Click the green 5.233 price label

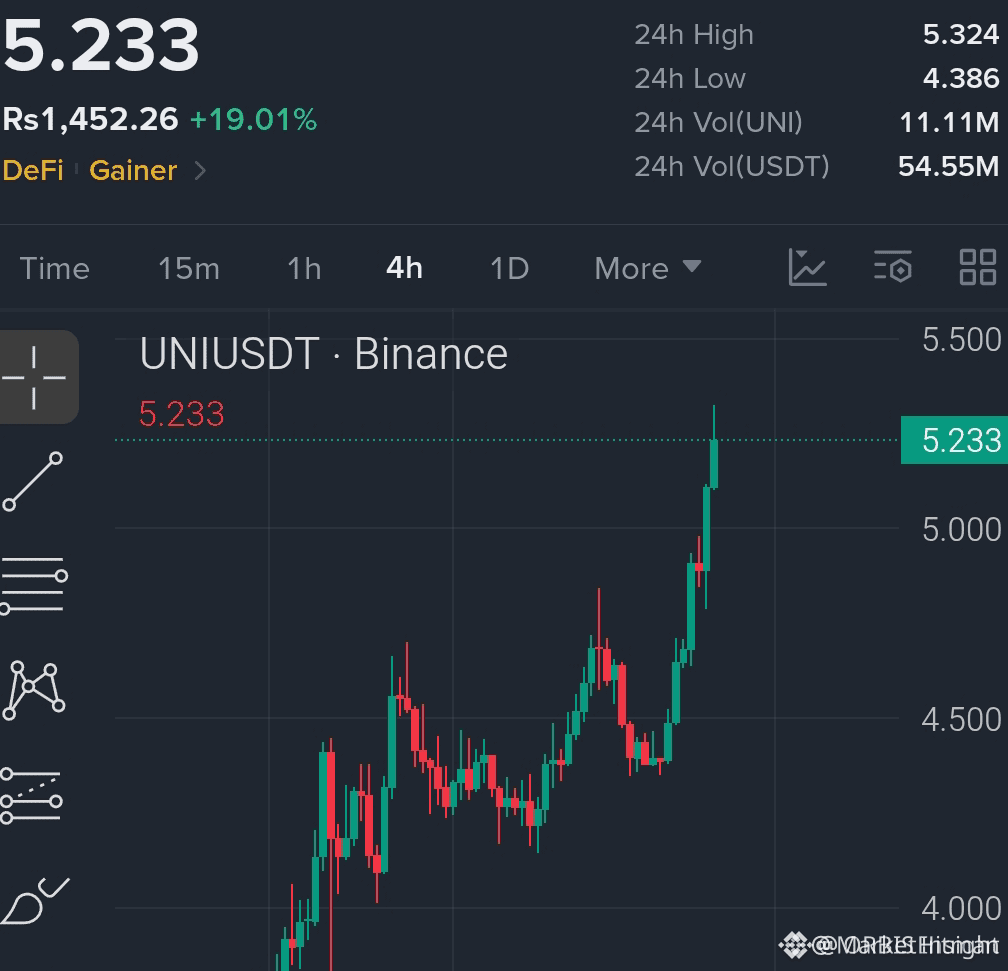point(955,440)
